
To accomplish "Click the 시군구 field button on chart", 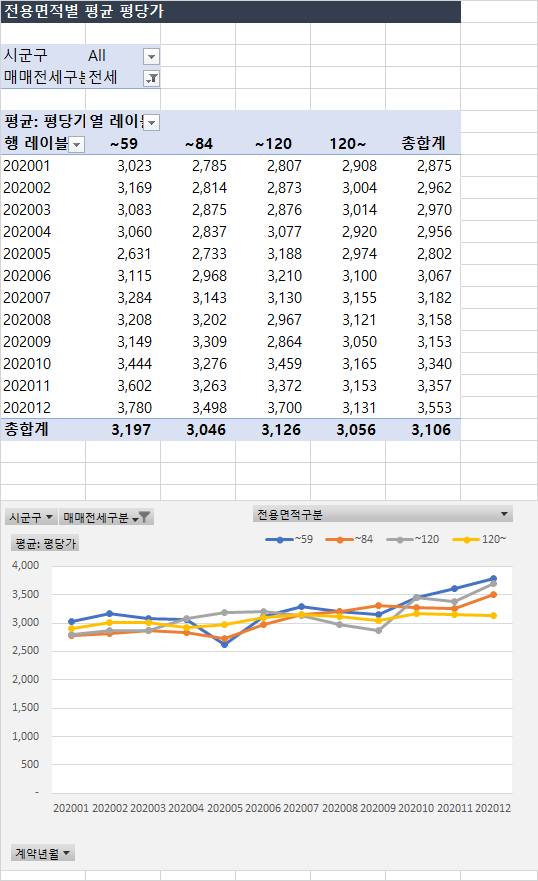I will tap(31, 517).
